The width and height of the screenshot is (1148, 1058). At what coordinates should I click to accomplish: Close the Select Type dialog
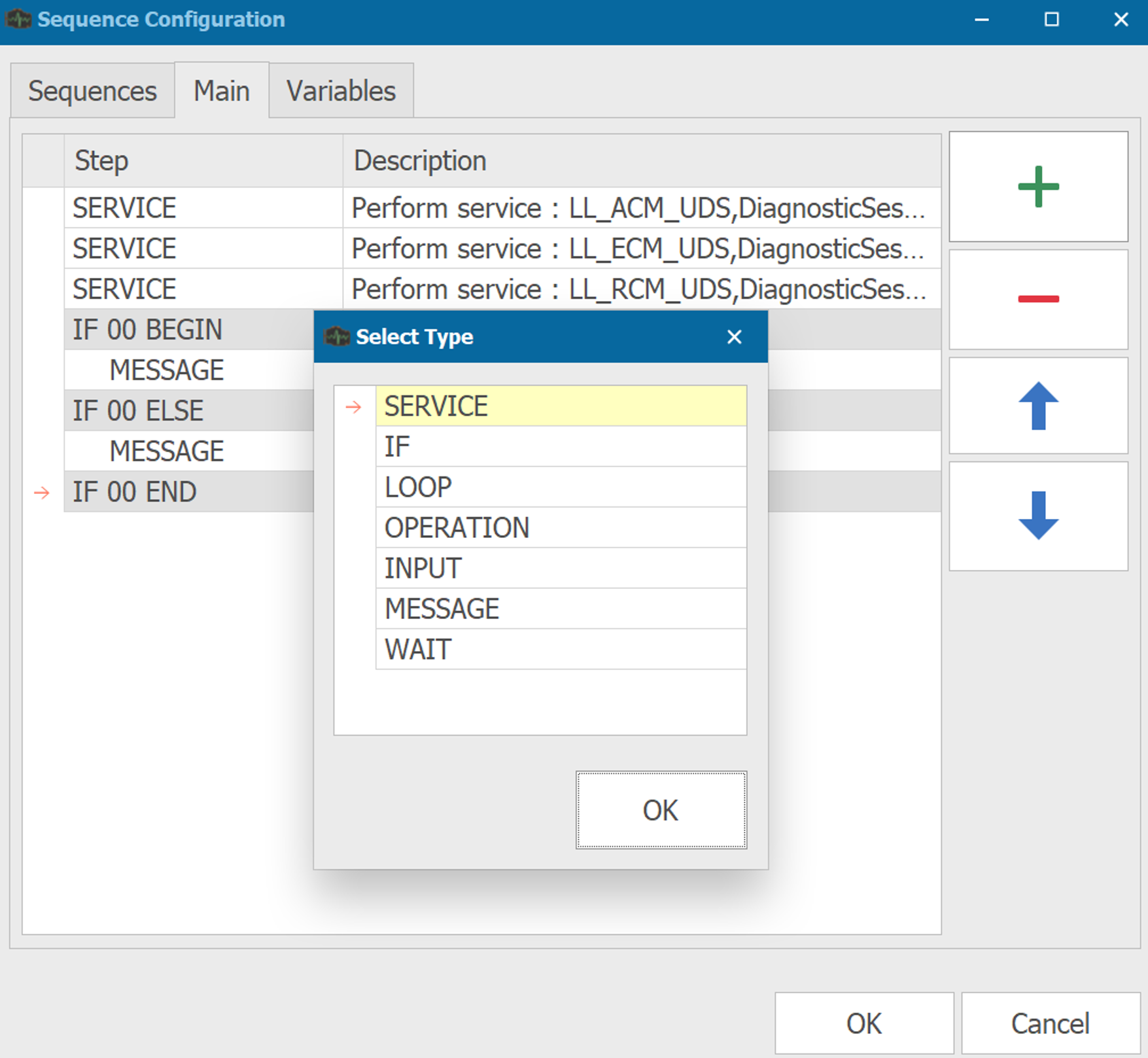pyautogui.click(x=734, y=337)
